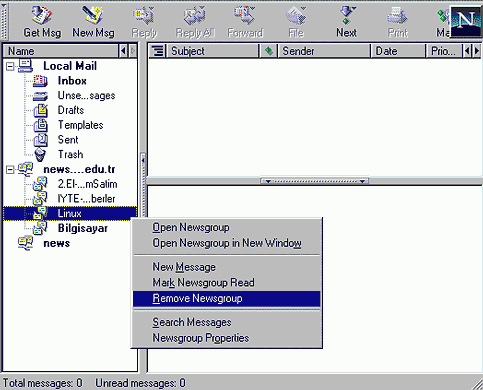Click Remove Newsgroup menu entry
The height and width of the screenshot is (390, 483).
227,299
